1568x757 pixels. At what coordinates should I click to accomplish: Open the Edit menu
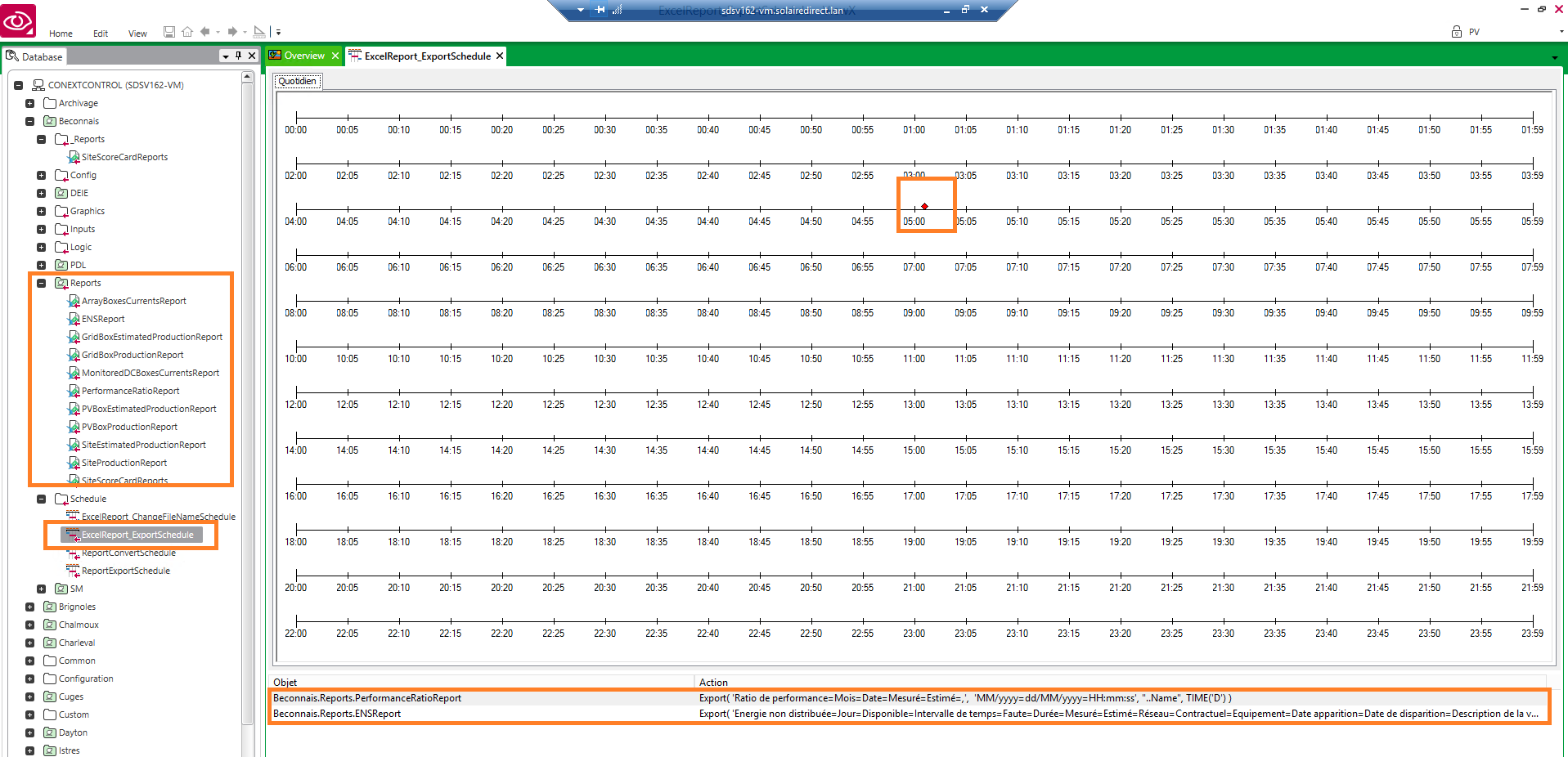101,34
